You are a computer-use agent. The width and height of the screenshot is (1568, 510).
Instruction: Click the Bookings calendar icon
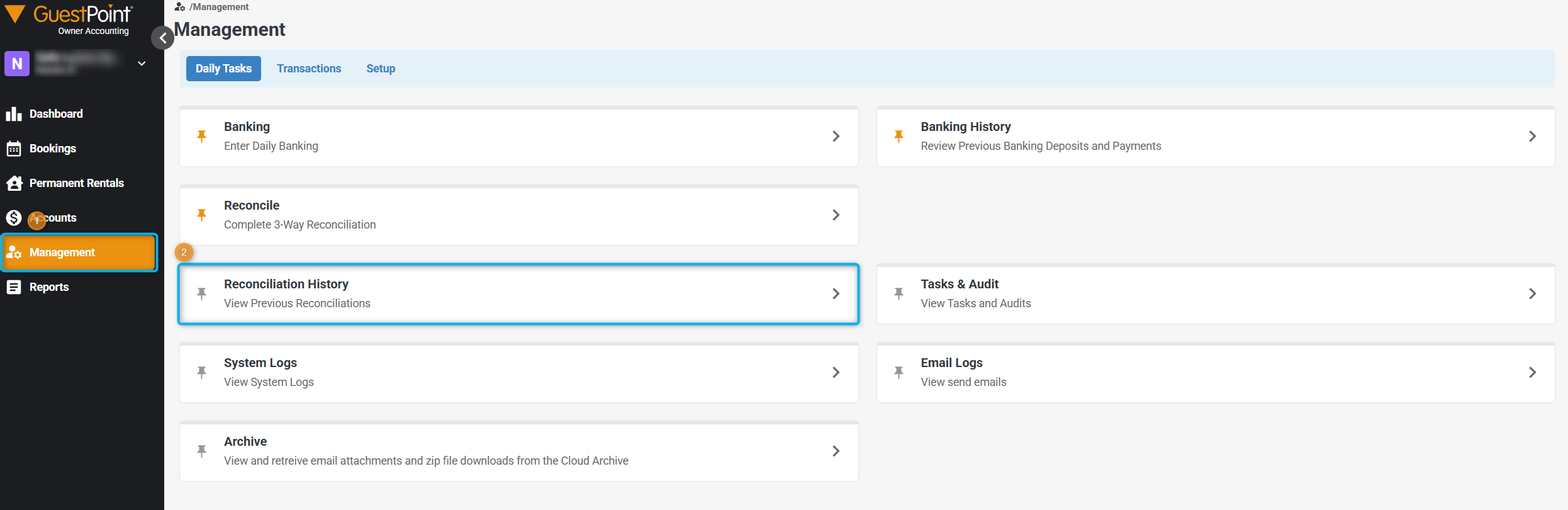(14, 149)
